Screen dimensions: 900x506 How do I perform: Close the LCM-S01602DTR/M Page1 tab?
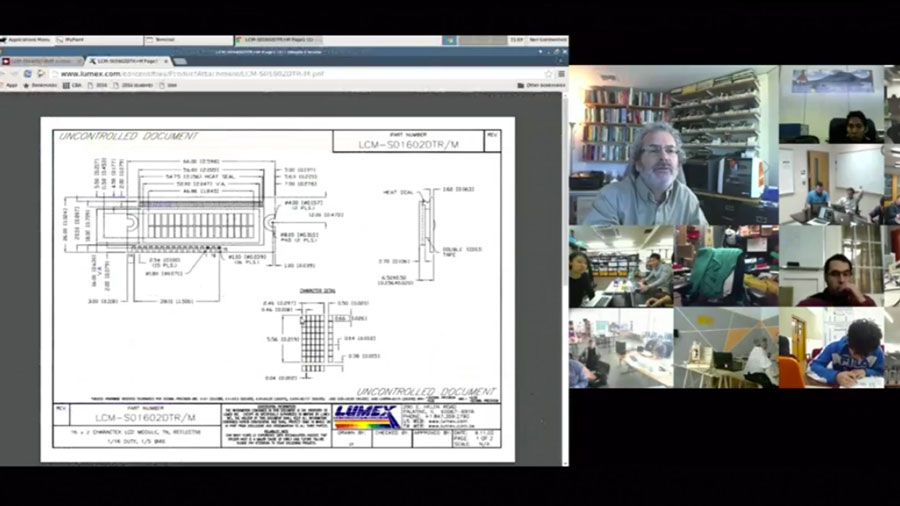tap(166, 61)
